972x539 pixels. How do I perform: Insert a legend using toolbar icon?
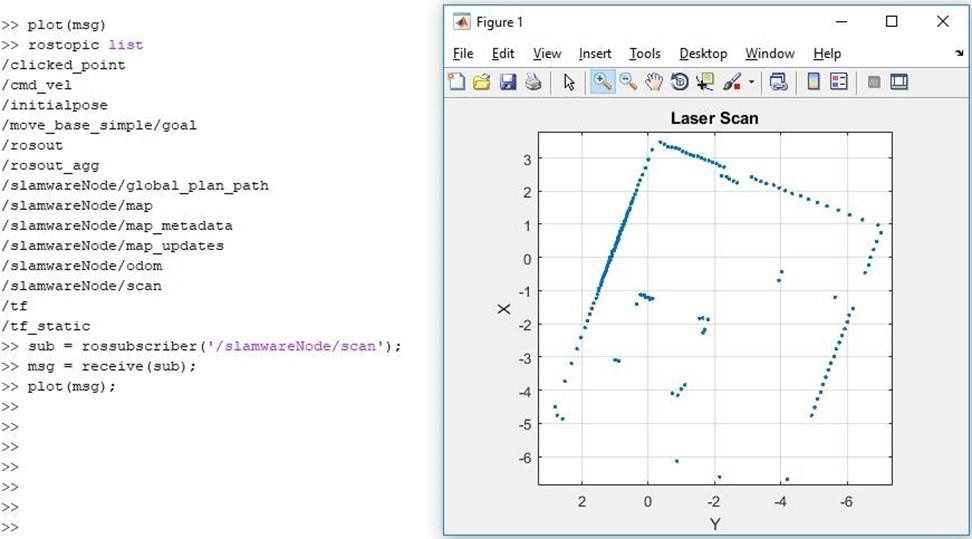[839, 82]
